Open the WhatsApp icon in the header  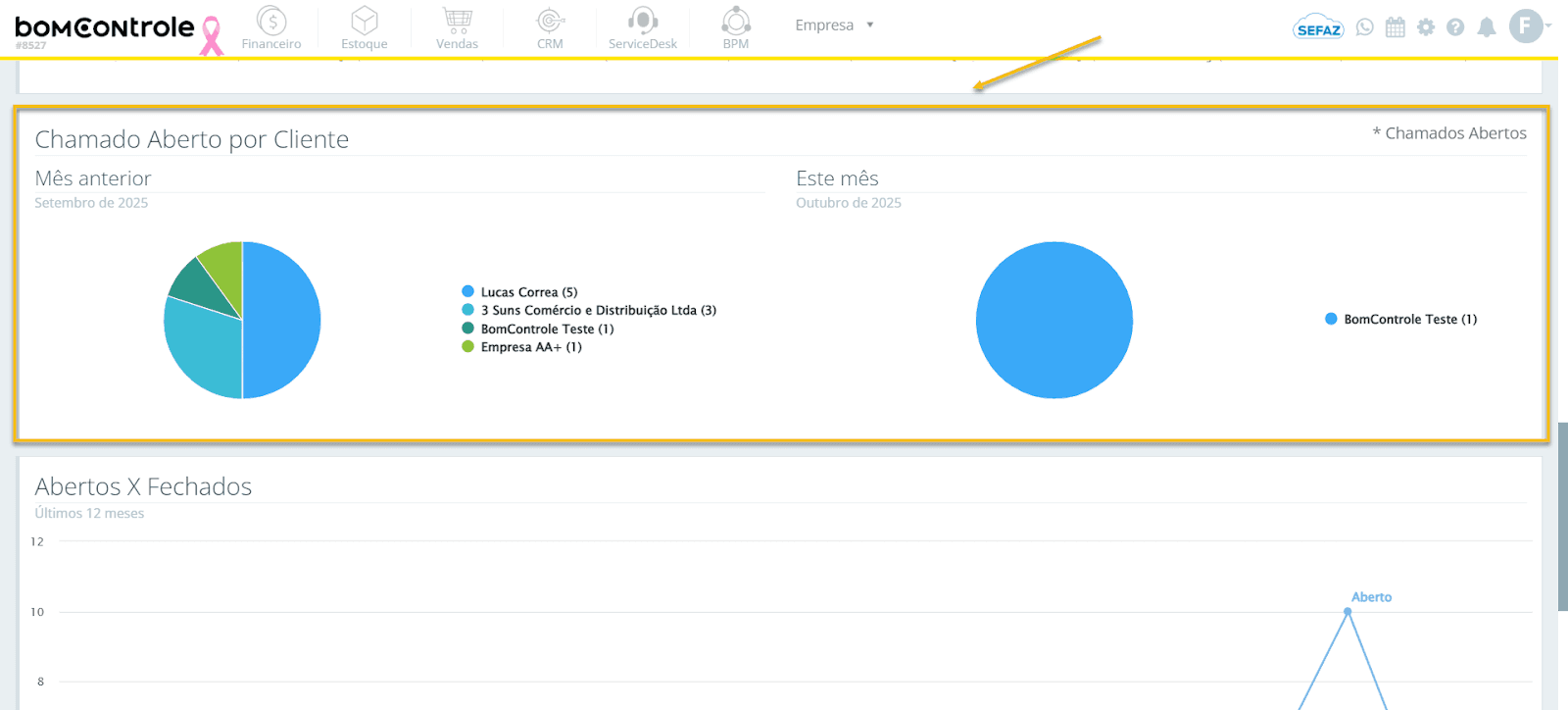pyautogui.click(x=1365, y=27)
